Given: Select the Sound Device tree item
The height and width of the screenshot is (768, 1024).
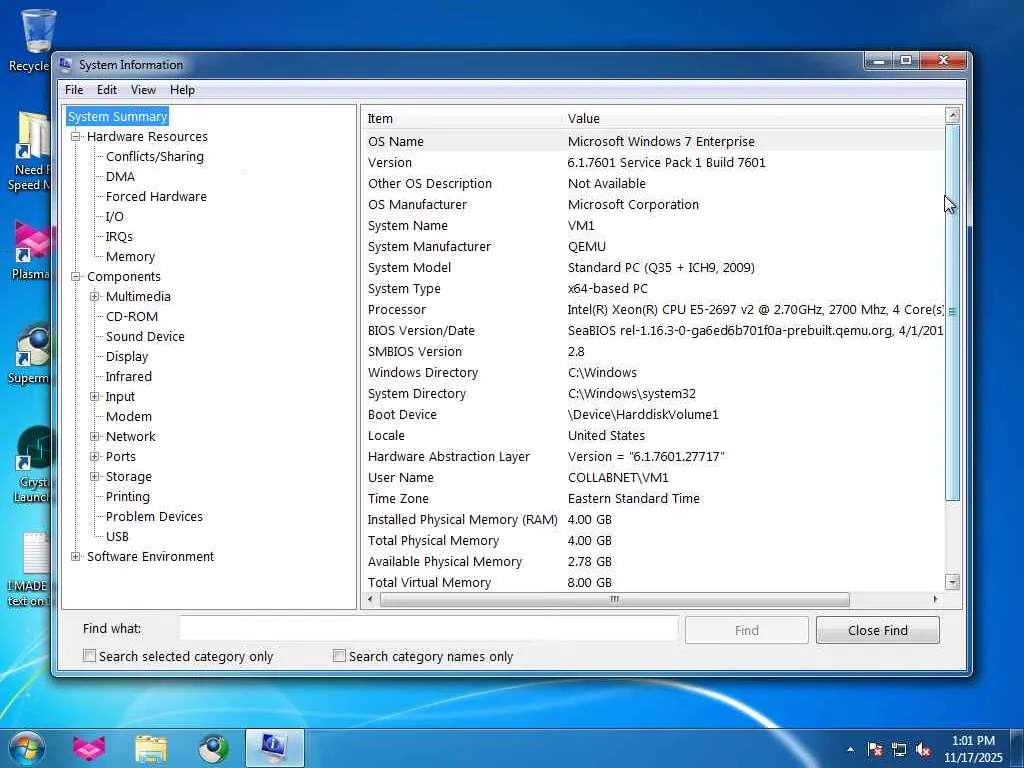Looking at the screenshot, I should pos(145,336).
